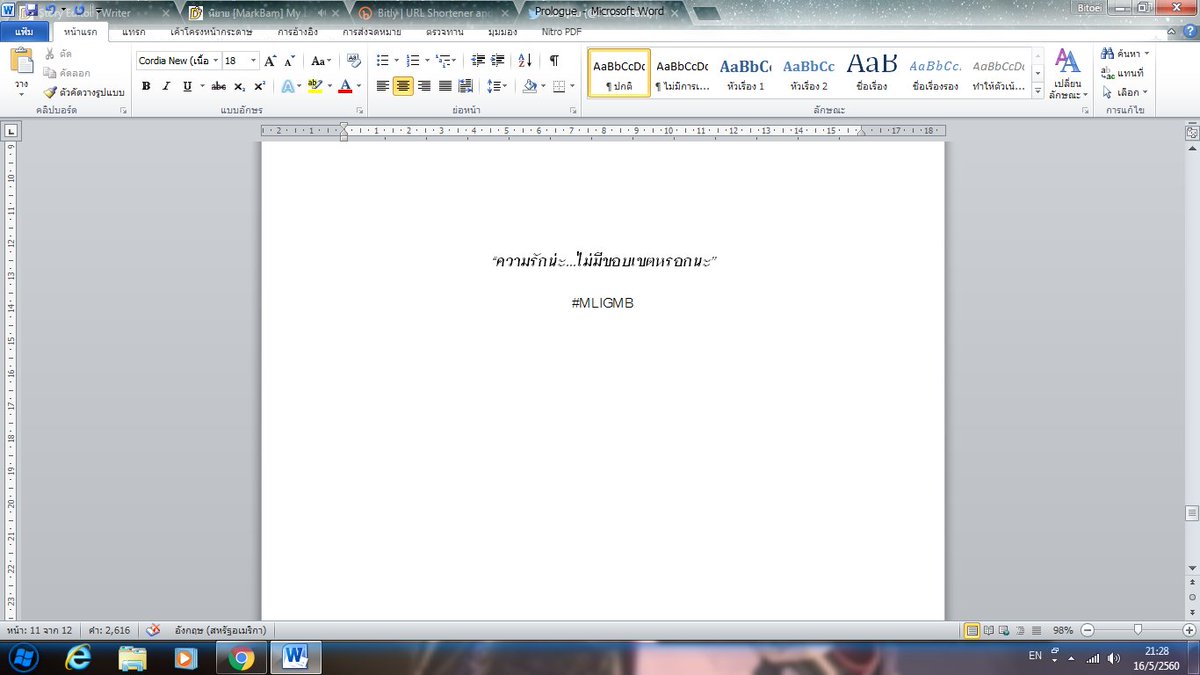Activate the Format Painter ตัวคัดวางรูปแบบ

pos(83,92)
